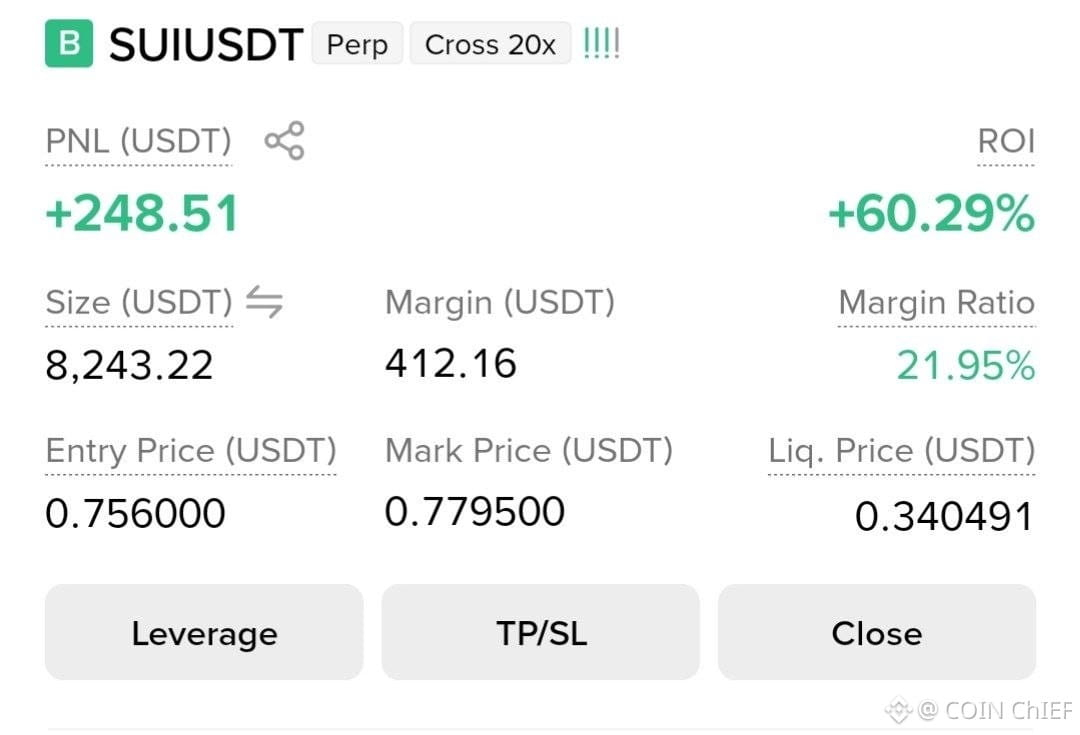Click the green B position badge
Screen dimensions: 1080x735
[x=69, y=43]
